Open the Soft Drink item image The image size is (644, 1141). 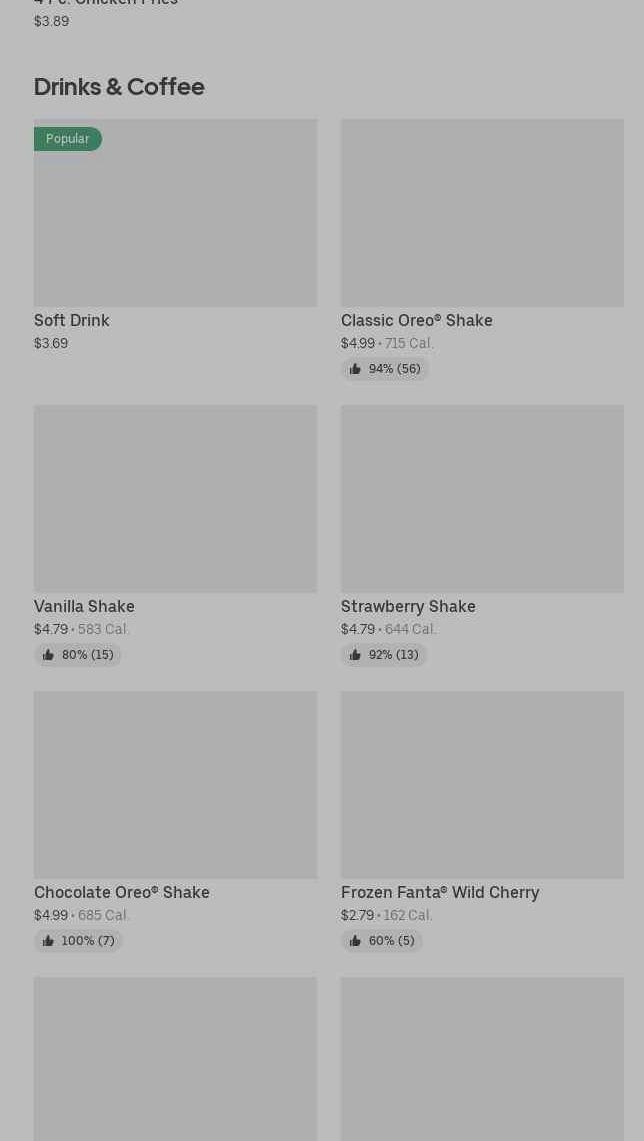(175, 213)
